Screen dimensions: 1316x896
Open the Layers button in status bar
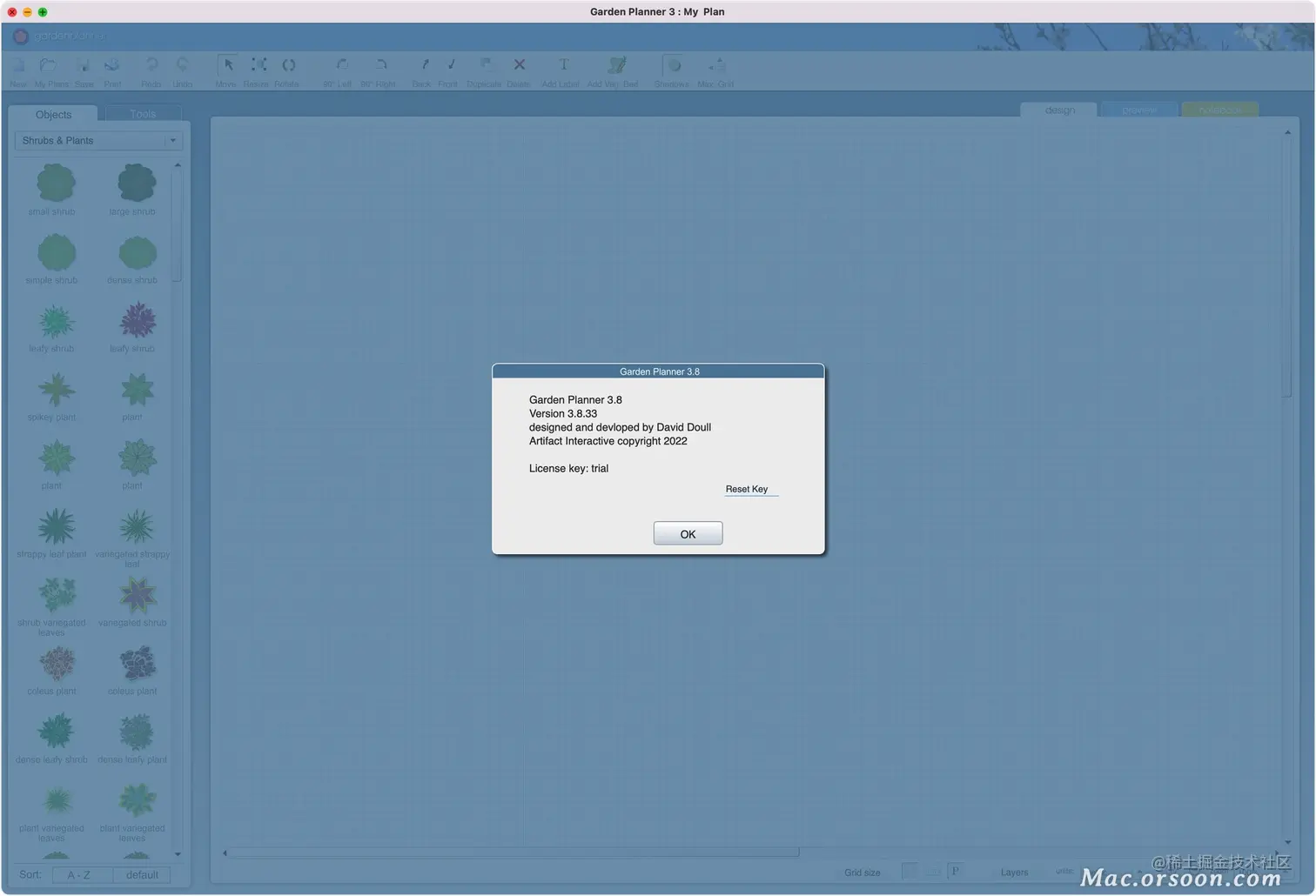pos(1014,873)
